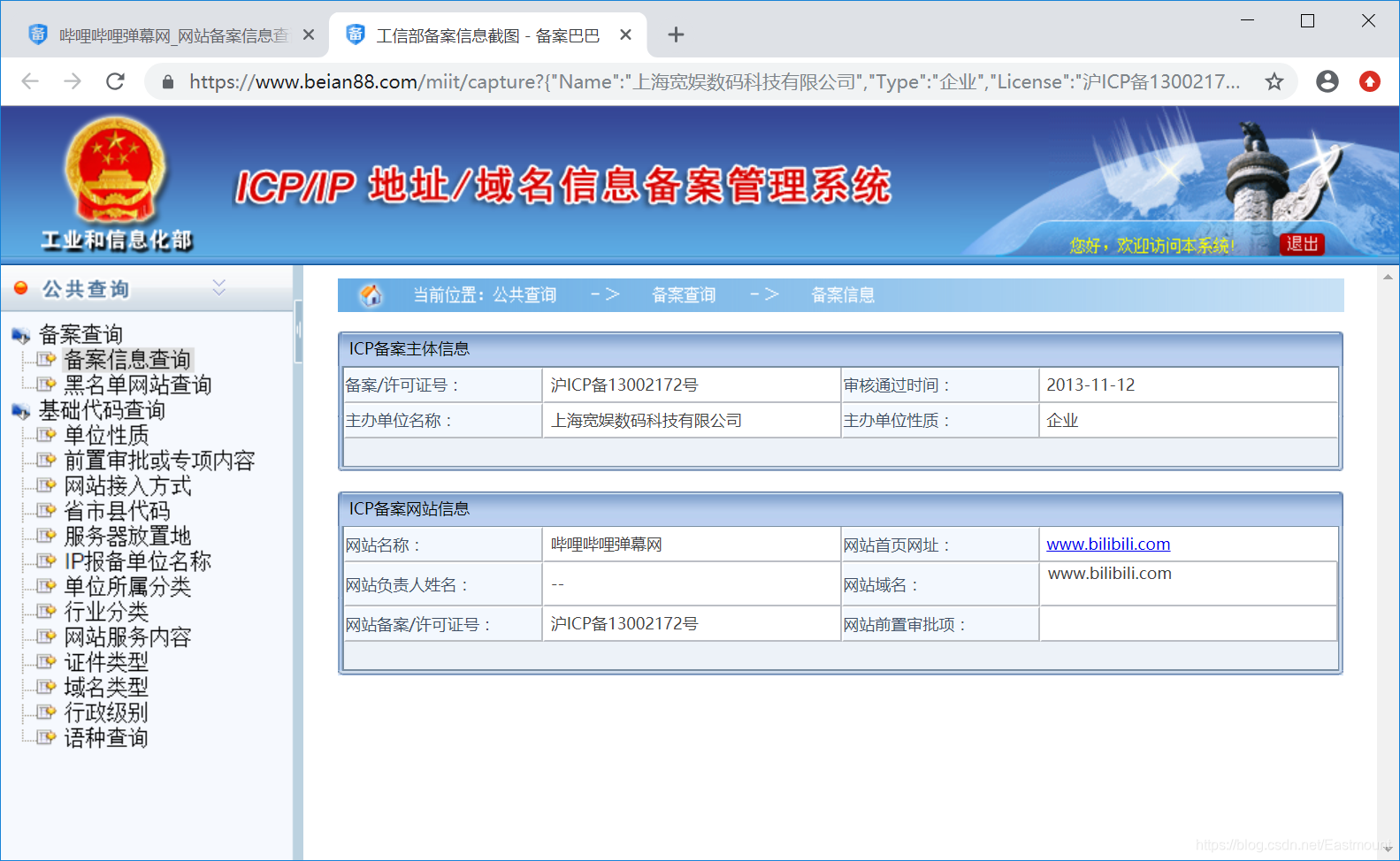Expand the 备案查询 tree node
The image size is (1400, 861).
[x=80, y=334]
